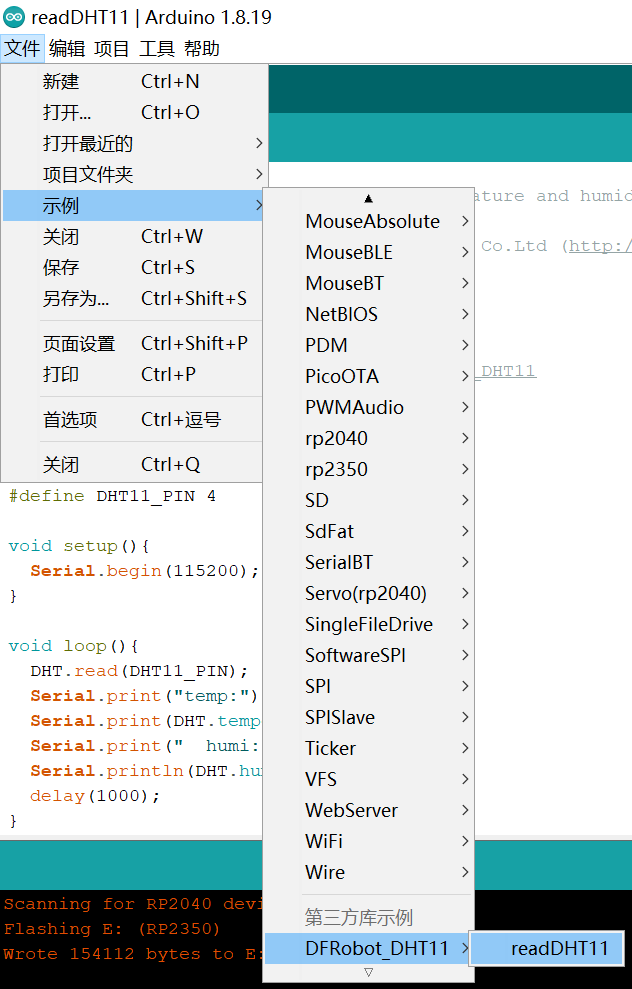Expand the SingleFileDrive examples
632x989 pixels.
[368, 624]
